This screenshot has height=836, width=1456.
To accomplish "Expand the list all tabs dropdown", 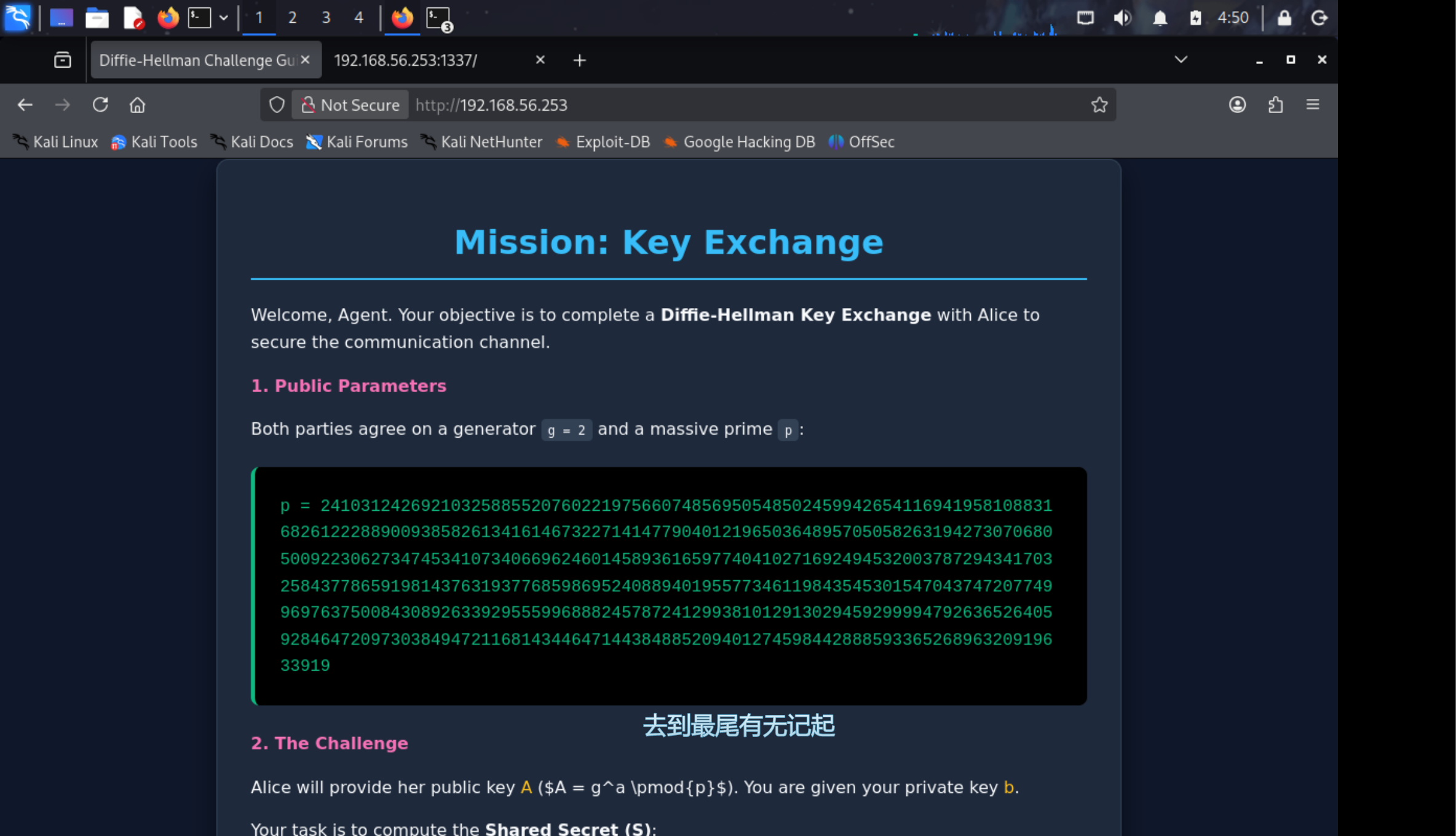I will (1181, 60).
